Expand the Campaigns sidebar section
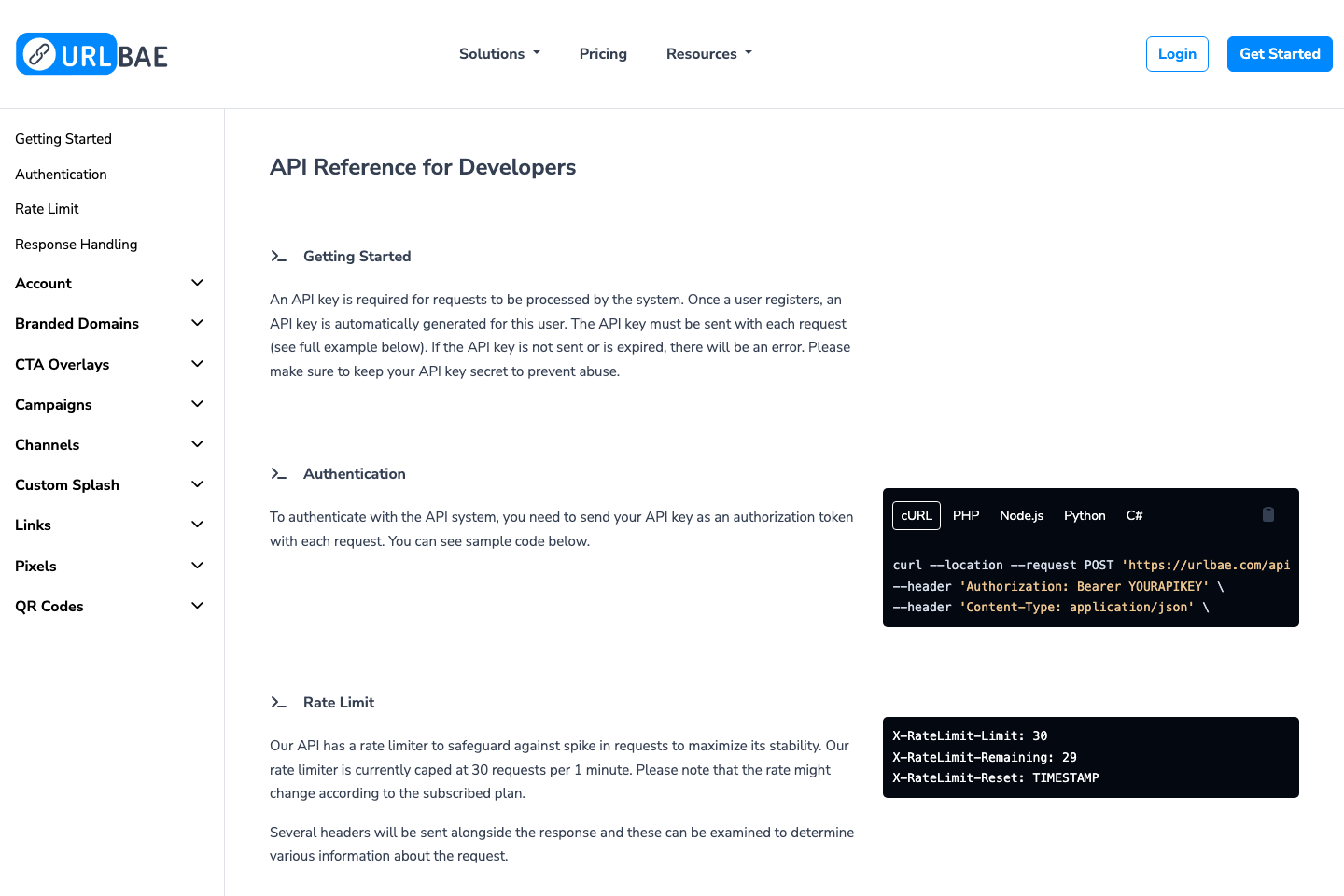The image size is (1344, 896). tap(109, 404)
